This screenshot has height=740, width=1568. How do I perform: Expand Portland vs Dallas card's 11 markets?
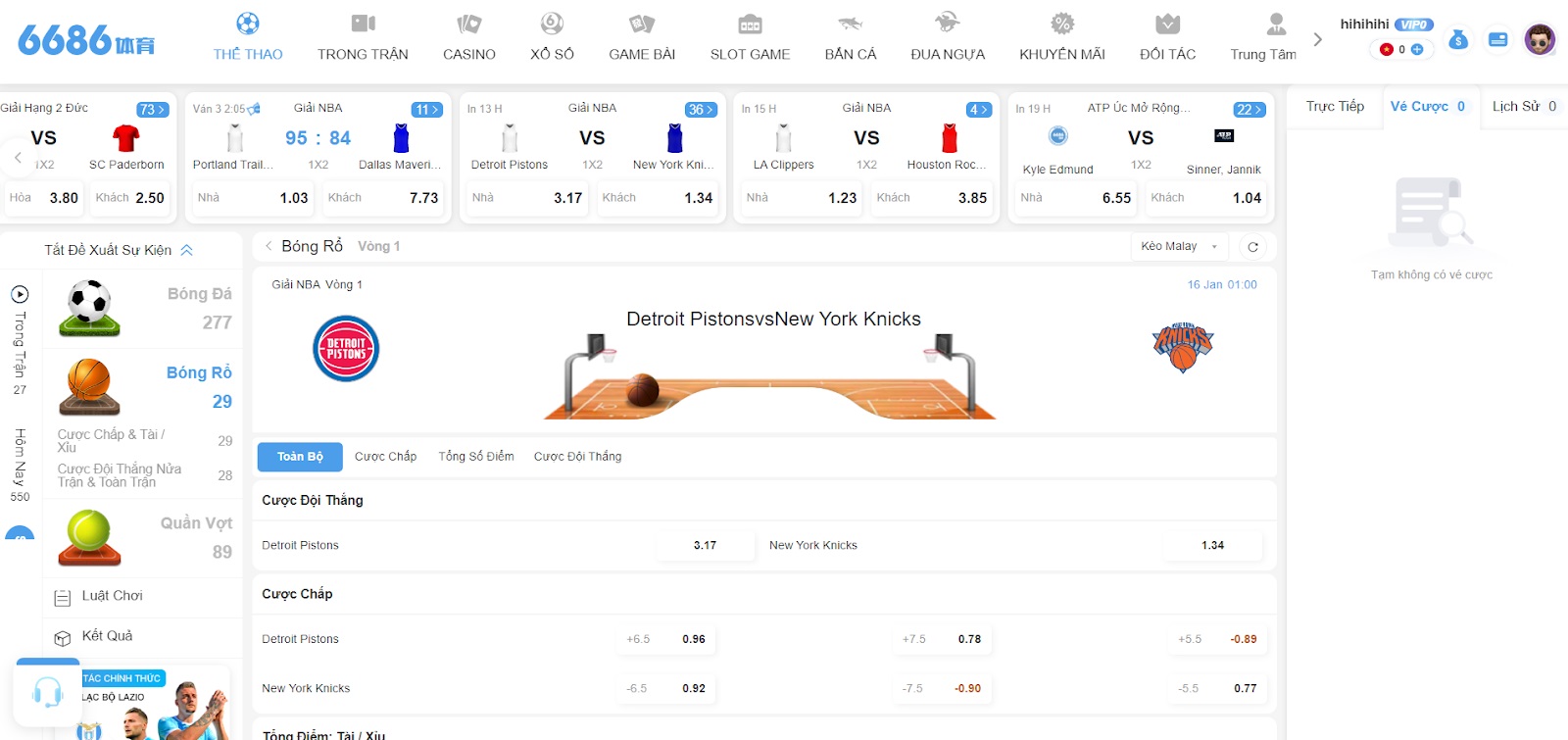(x=426, y=110)
